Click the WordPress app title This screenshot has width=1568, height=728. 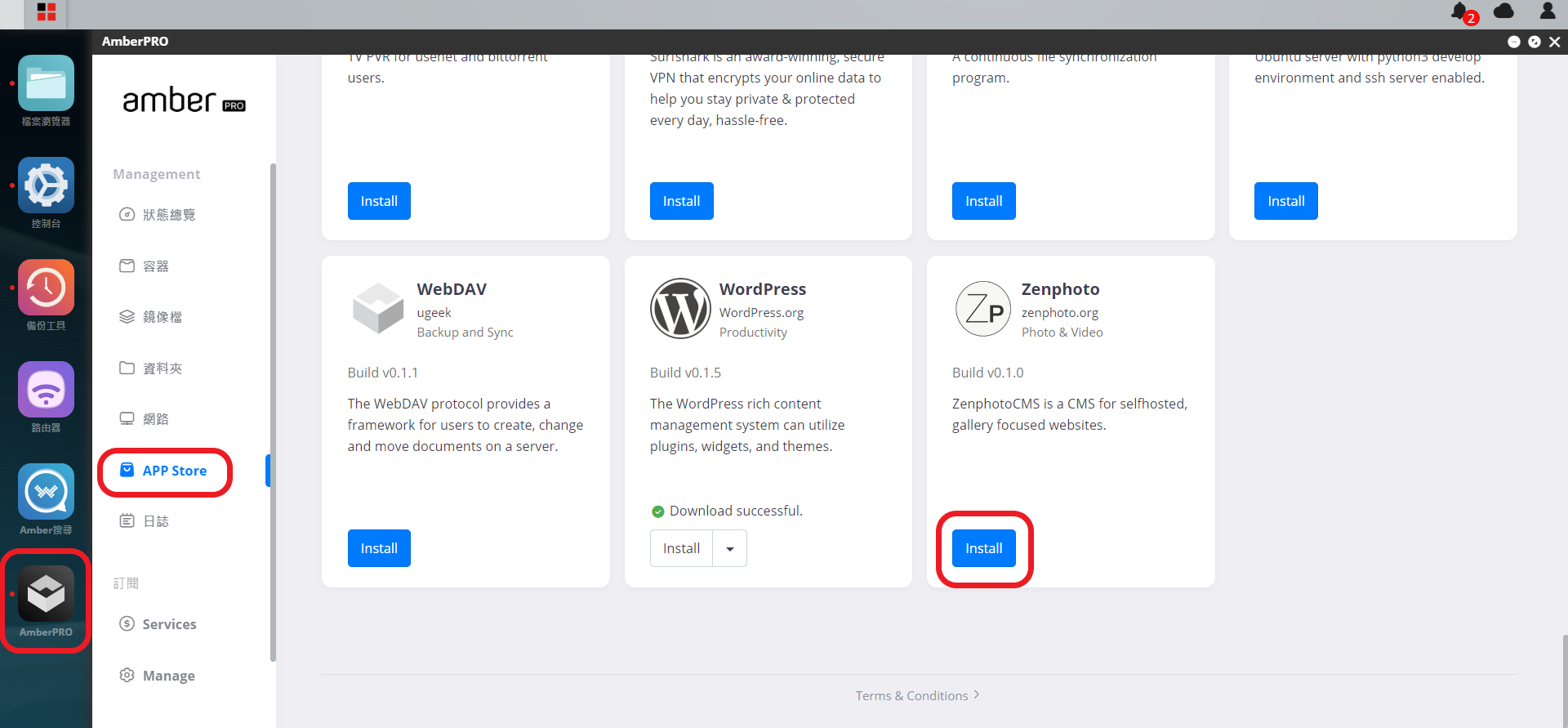click(x=762, y=289)
